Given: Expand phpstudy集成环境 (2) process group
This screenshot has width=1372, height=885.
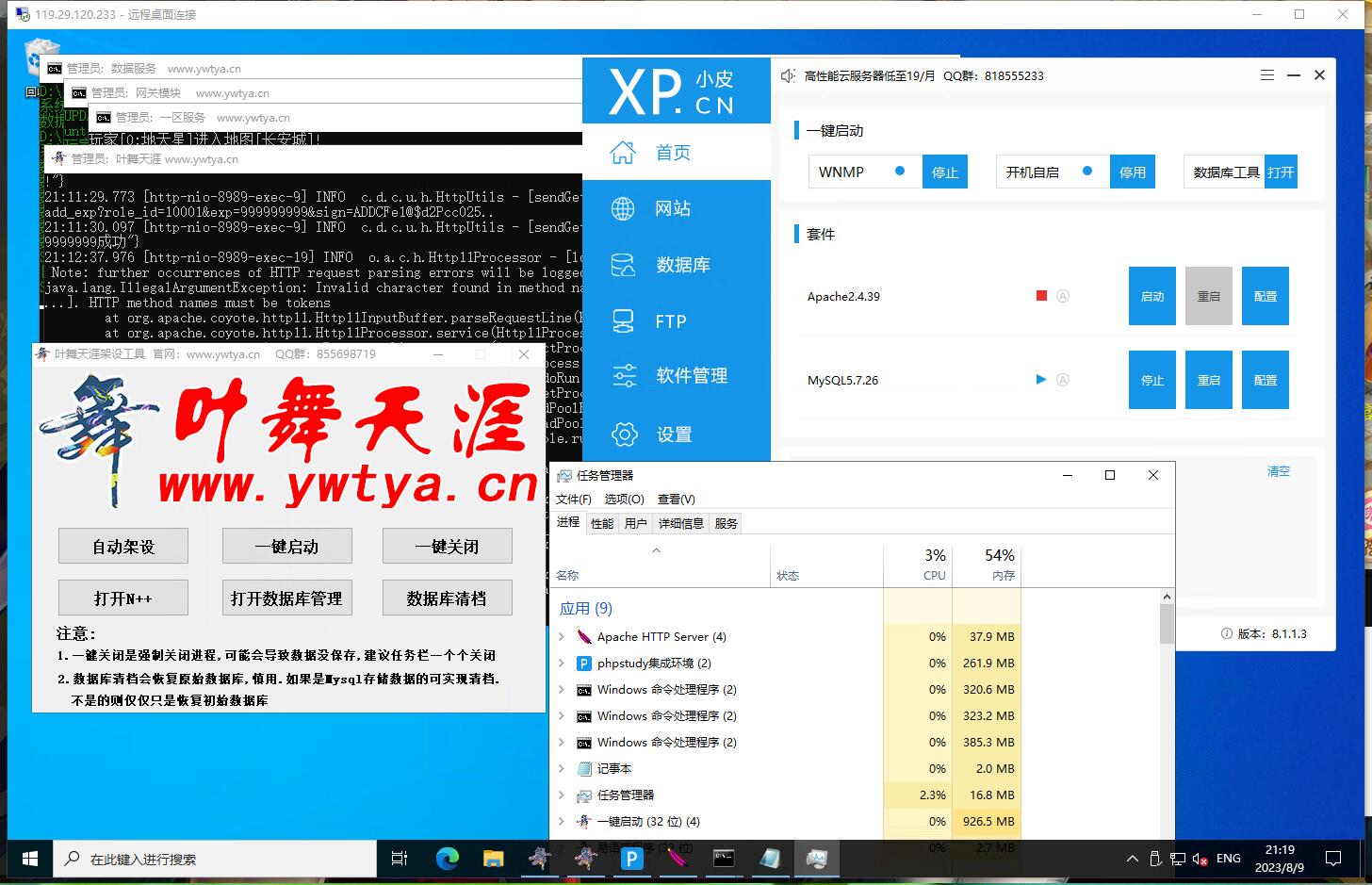Looking at the screenshot, I should (x=562, y=664).
